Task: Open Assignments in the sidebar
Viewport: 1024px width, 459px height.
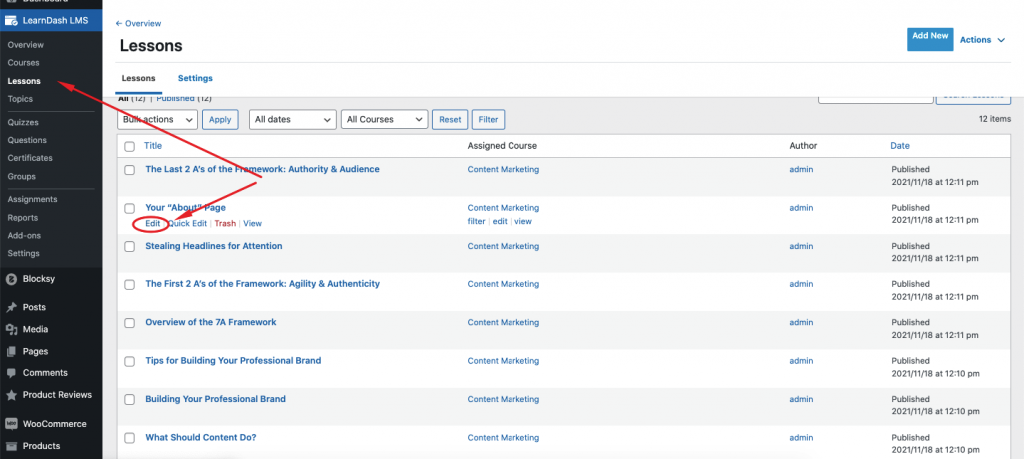Action: [33, 199]
